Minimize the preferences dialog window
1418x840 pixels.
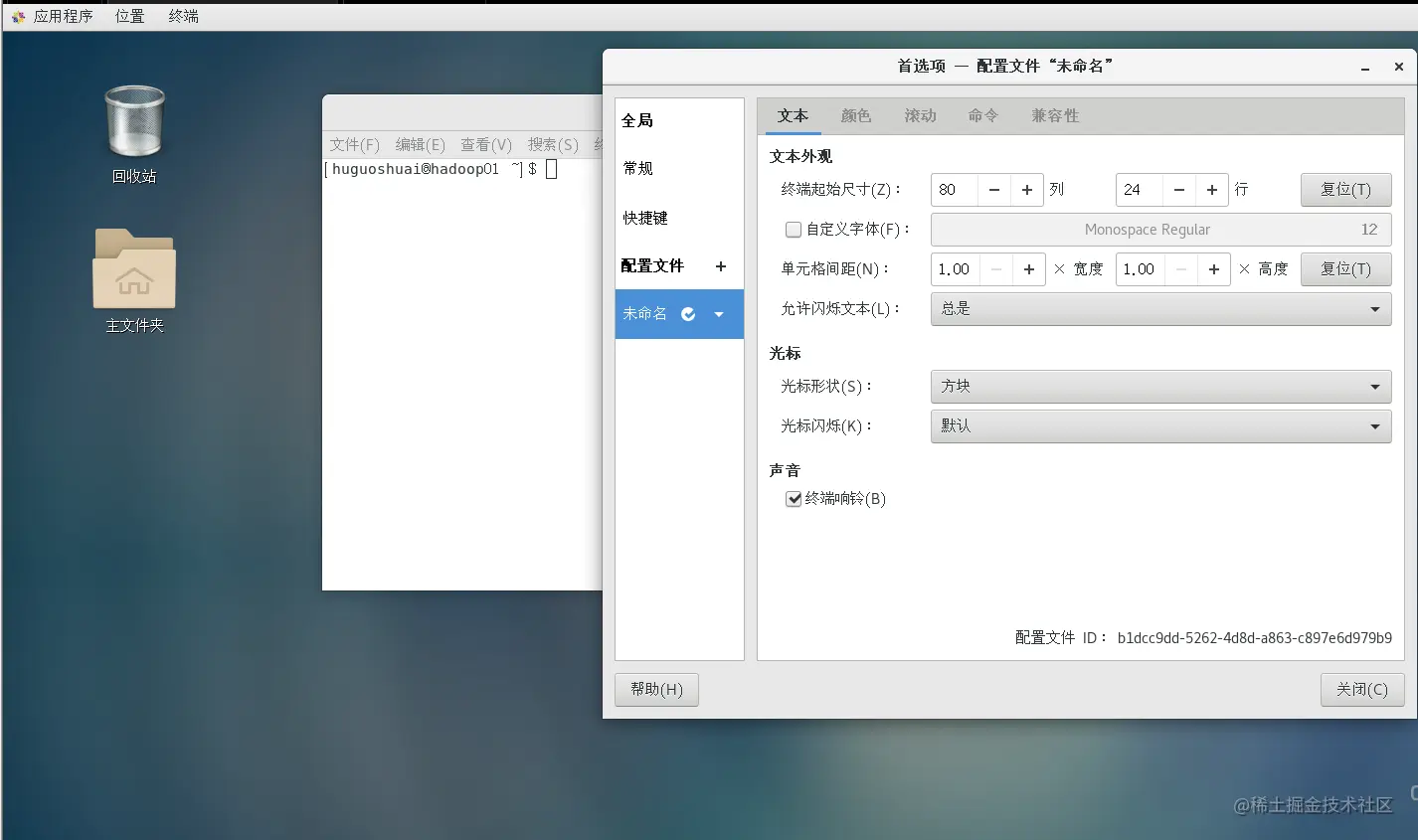point(1365,68)
